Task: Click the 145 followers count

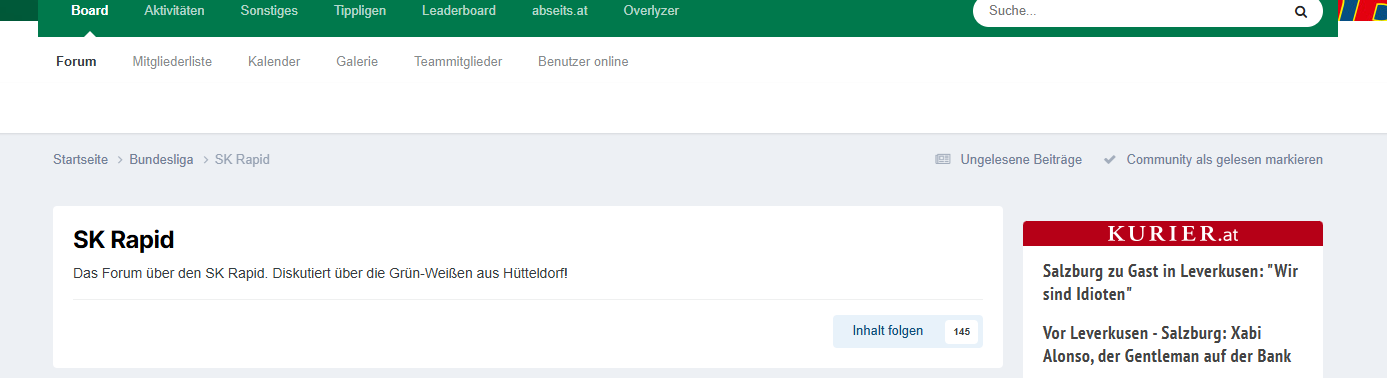Action: pyautogui.click(x=961, y=331)
